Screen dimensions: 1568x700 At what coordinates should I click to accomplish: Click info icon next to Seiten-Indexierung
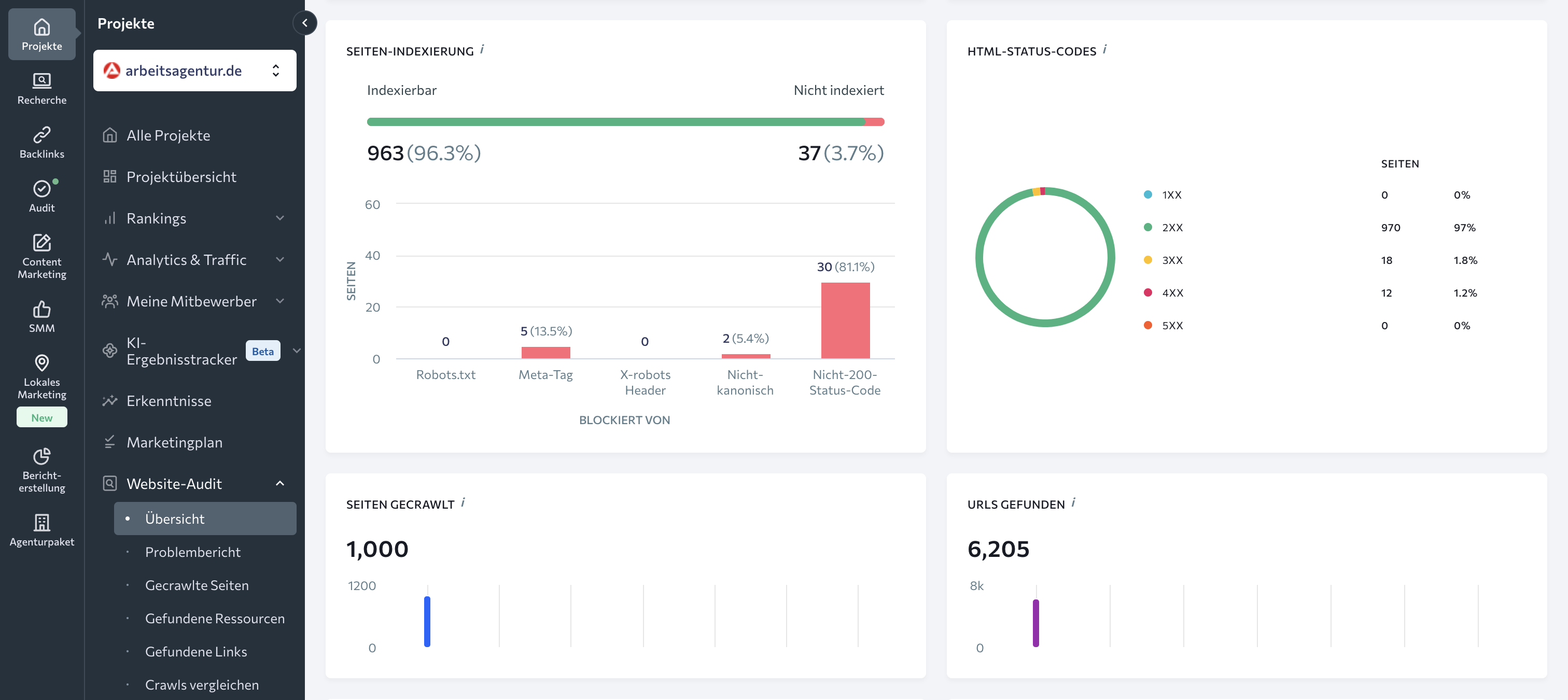pyautogui.click(x=482, y=49)
